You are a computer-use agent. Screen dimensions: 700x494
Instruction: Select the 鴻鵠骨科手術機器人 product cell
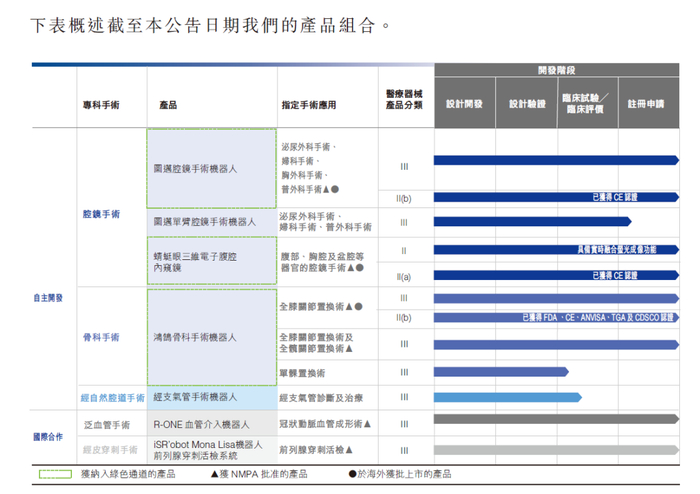(212, 337)
